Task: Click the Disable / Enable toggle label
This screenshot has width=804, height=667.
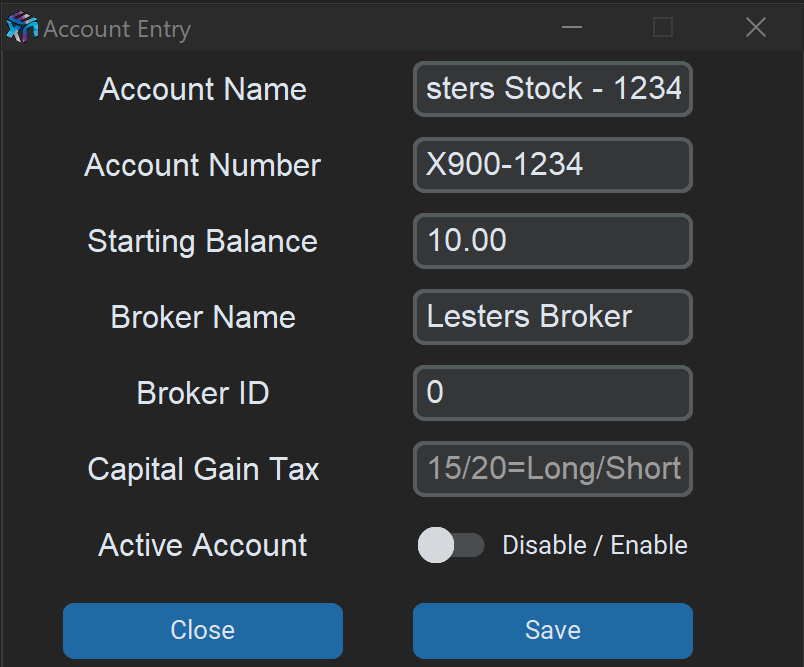Action: 595,545
